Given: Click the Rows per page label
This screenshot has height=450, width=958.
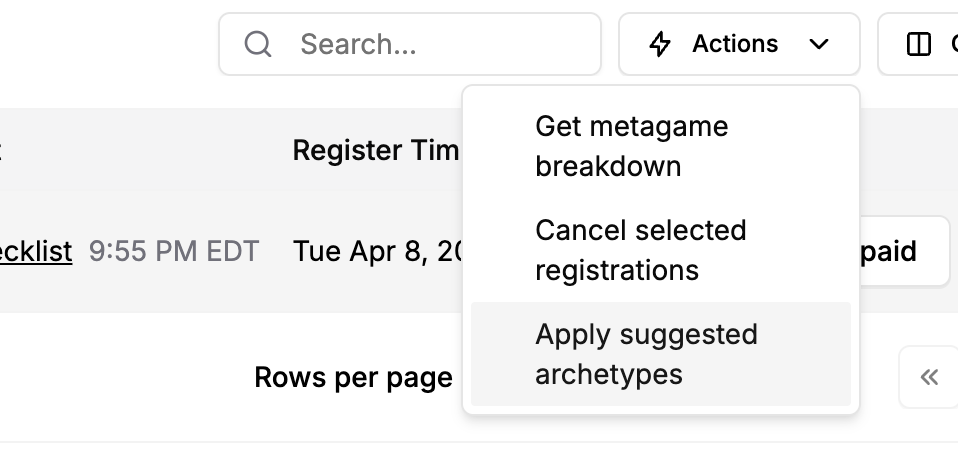Looking at the screenshot, I should pyautogui.click(x=353, y=377).
